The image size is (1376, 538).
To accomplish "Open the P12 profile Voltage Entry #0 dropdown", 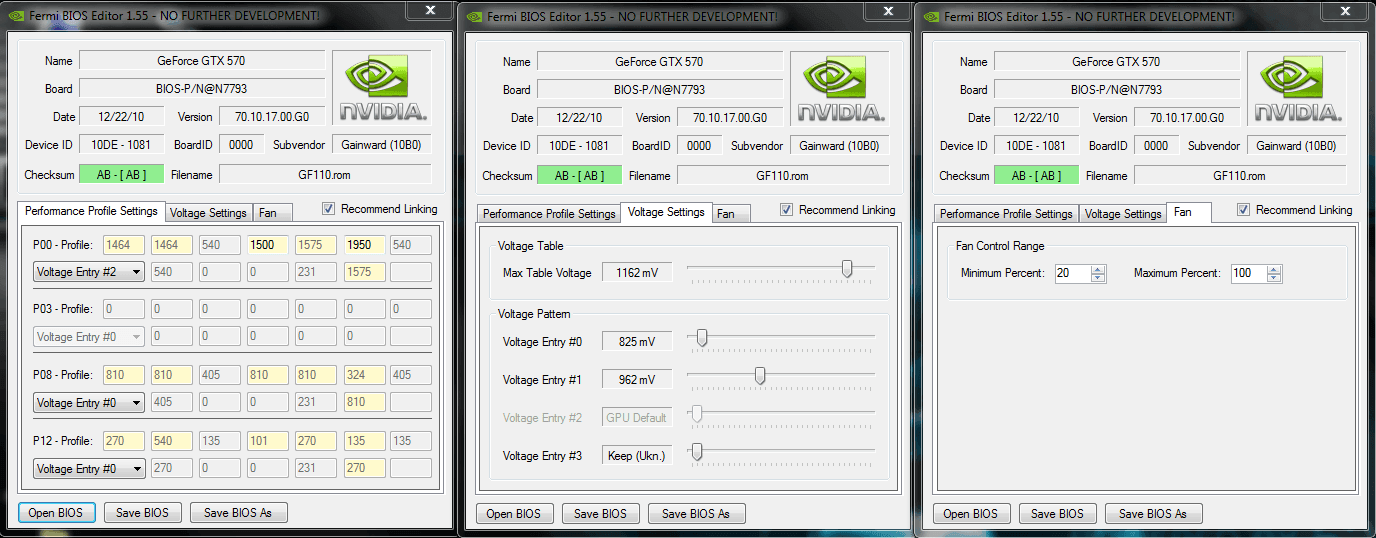I will pos(89,469).
